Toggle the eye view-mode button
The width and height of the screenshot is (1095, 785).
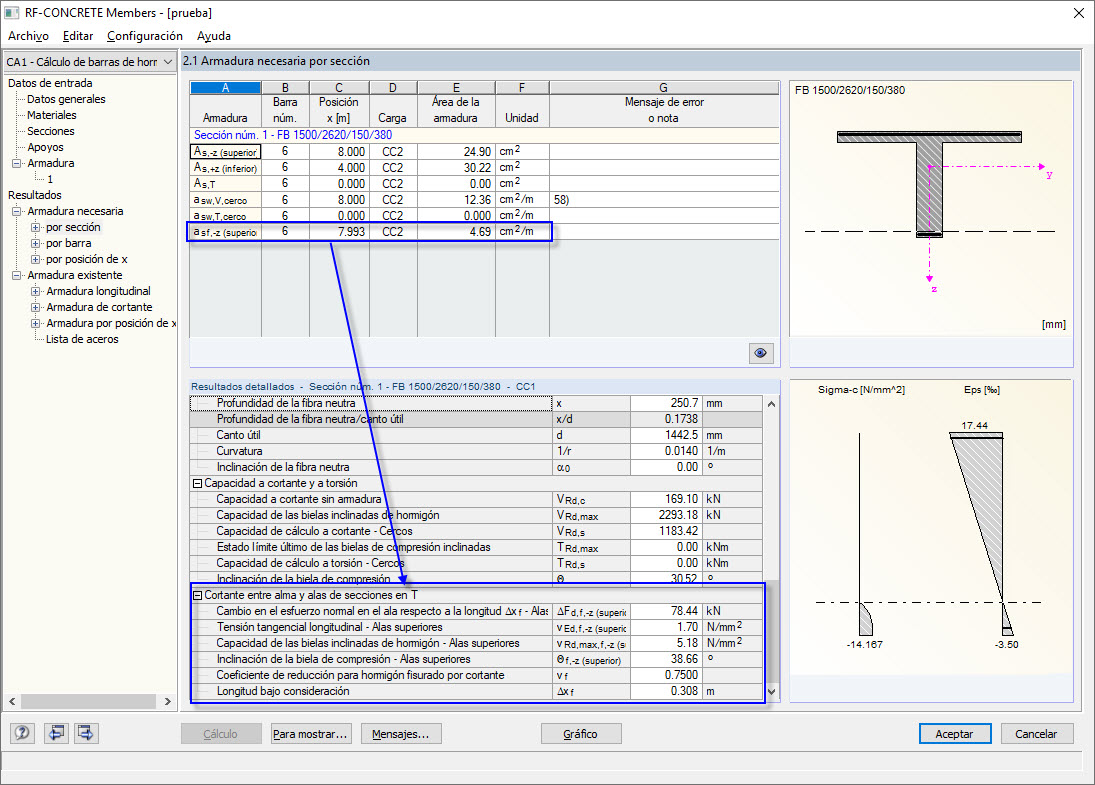pyautogui.click(x=760, y=353)
